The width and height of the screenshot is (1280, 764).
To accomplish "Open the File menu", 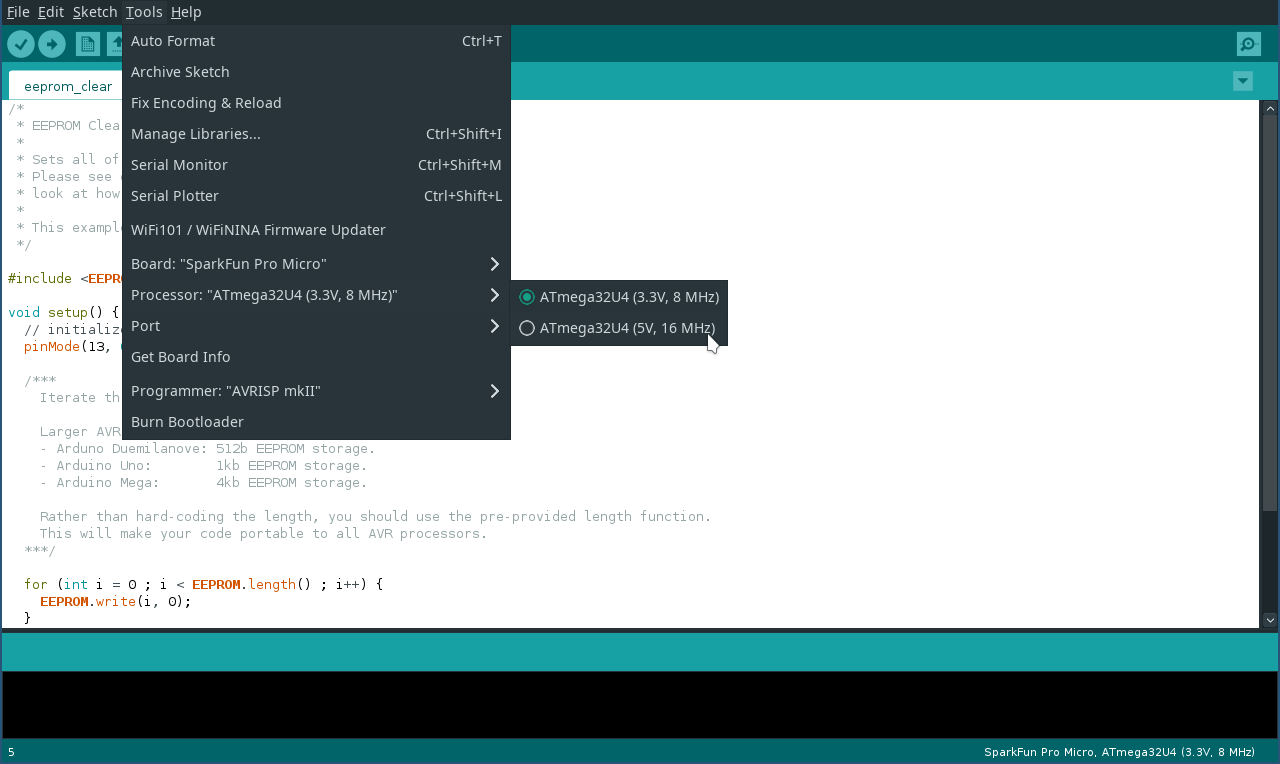I will coord(18,12).
